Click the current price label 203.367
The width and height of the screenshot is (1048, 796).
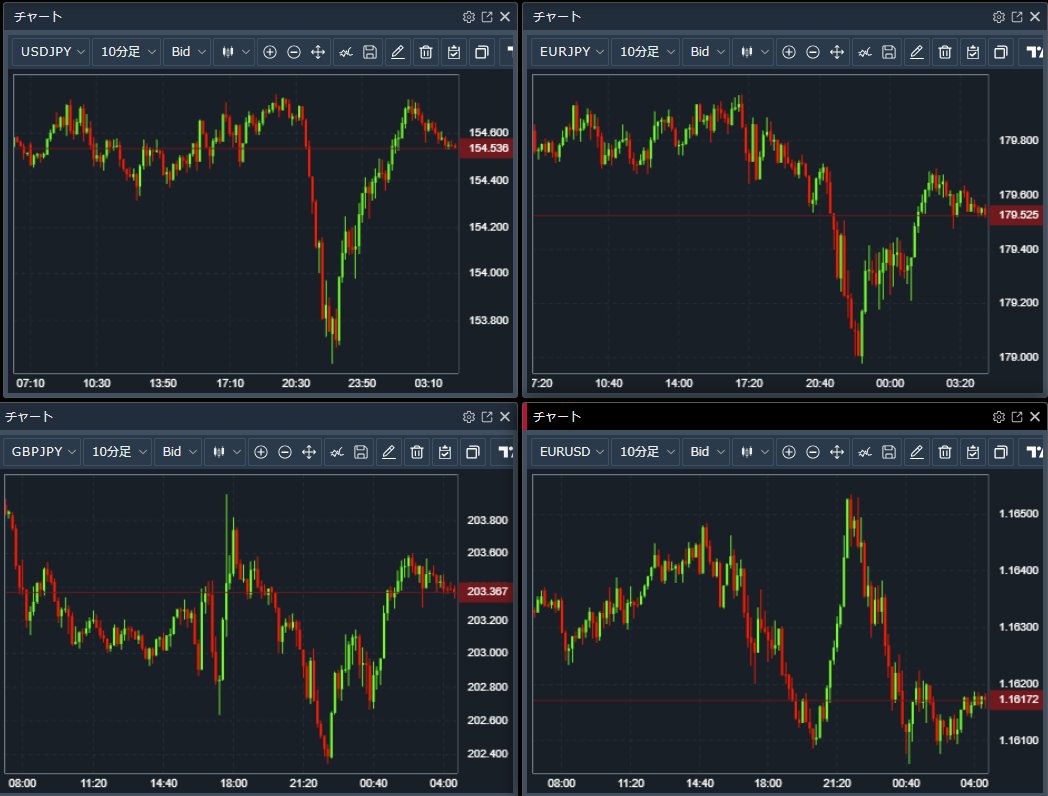click(486, 591)
